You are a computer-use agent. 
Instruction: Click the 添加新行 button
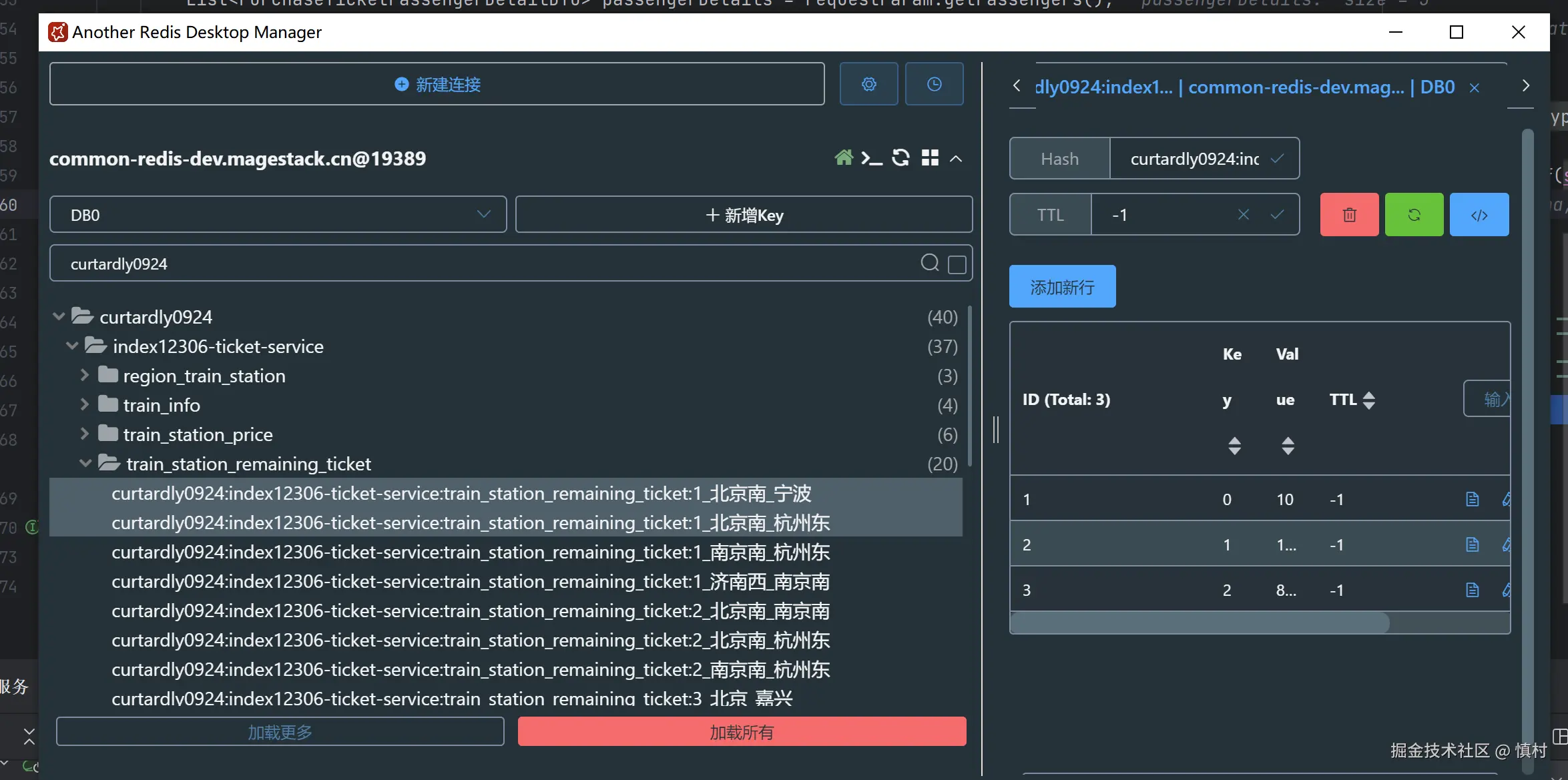click(x=1062, y=287)
